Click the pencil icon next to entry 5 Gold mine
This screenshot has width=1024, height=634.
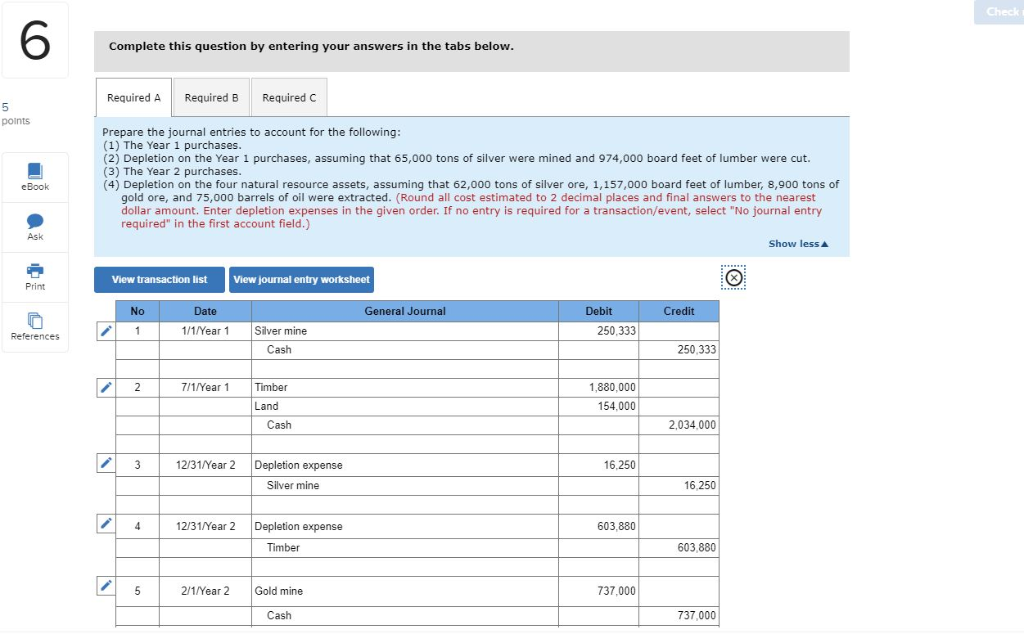(105, 586)
